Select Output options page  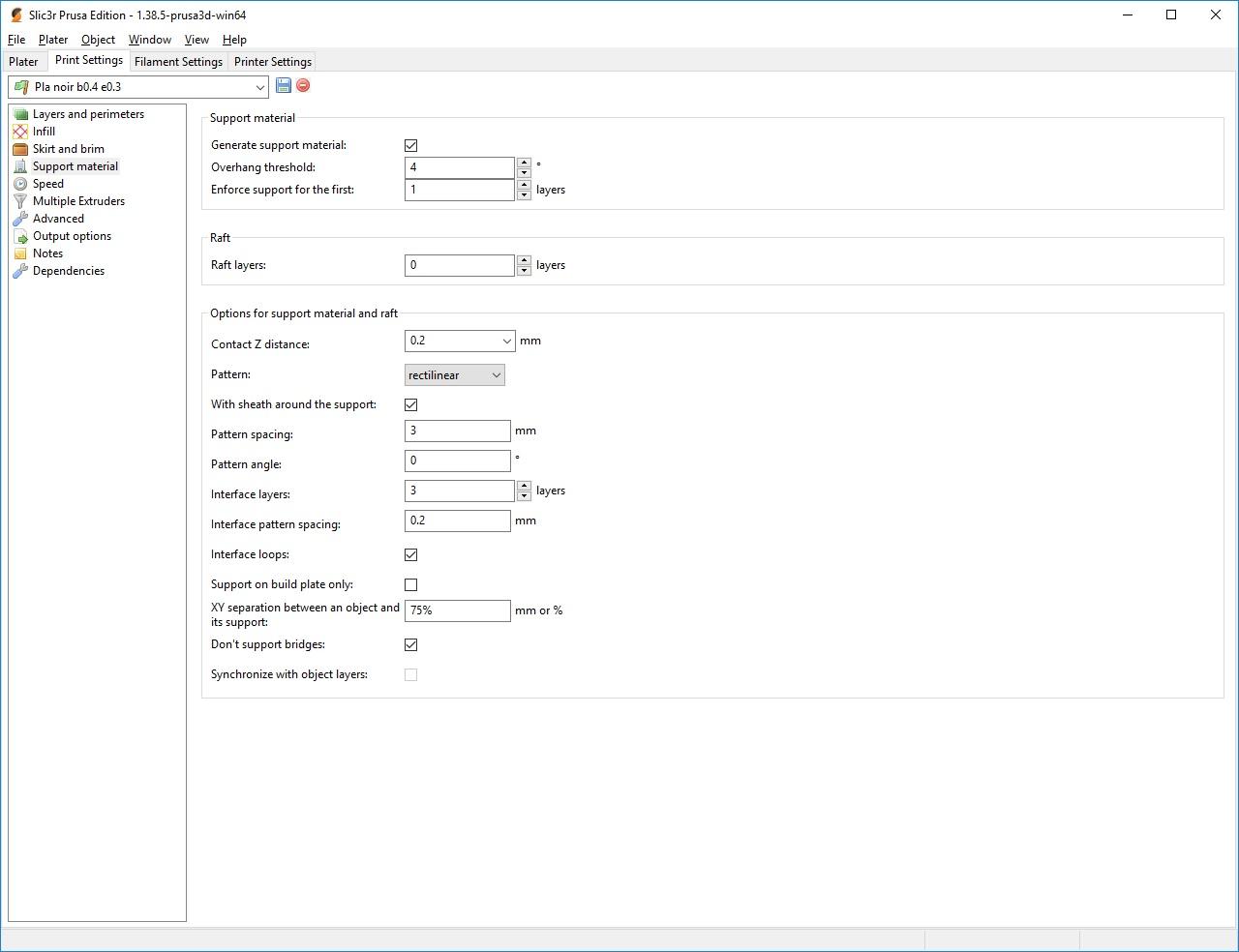pos(72,236)
